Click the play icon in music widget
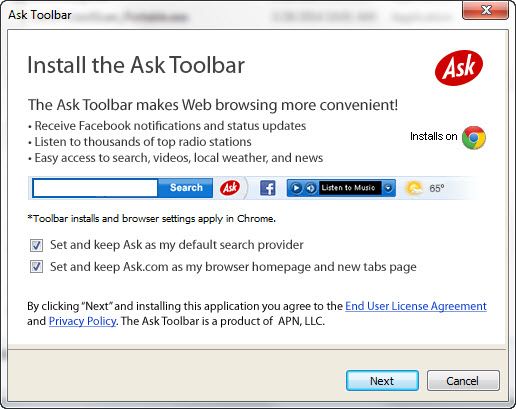 [296, 188]
